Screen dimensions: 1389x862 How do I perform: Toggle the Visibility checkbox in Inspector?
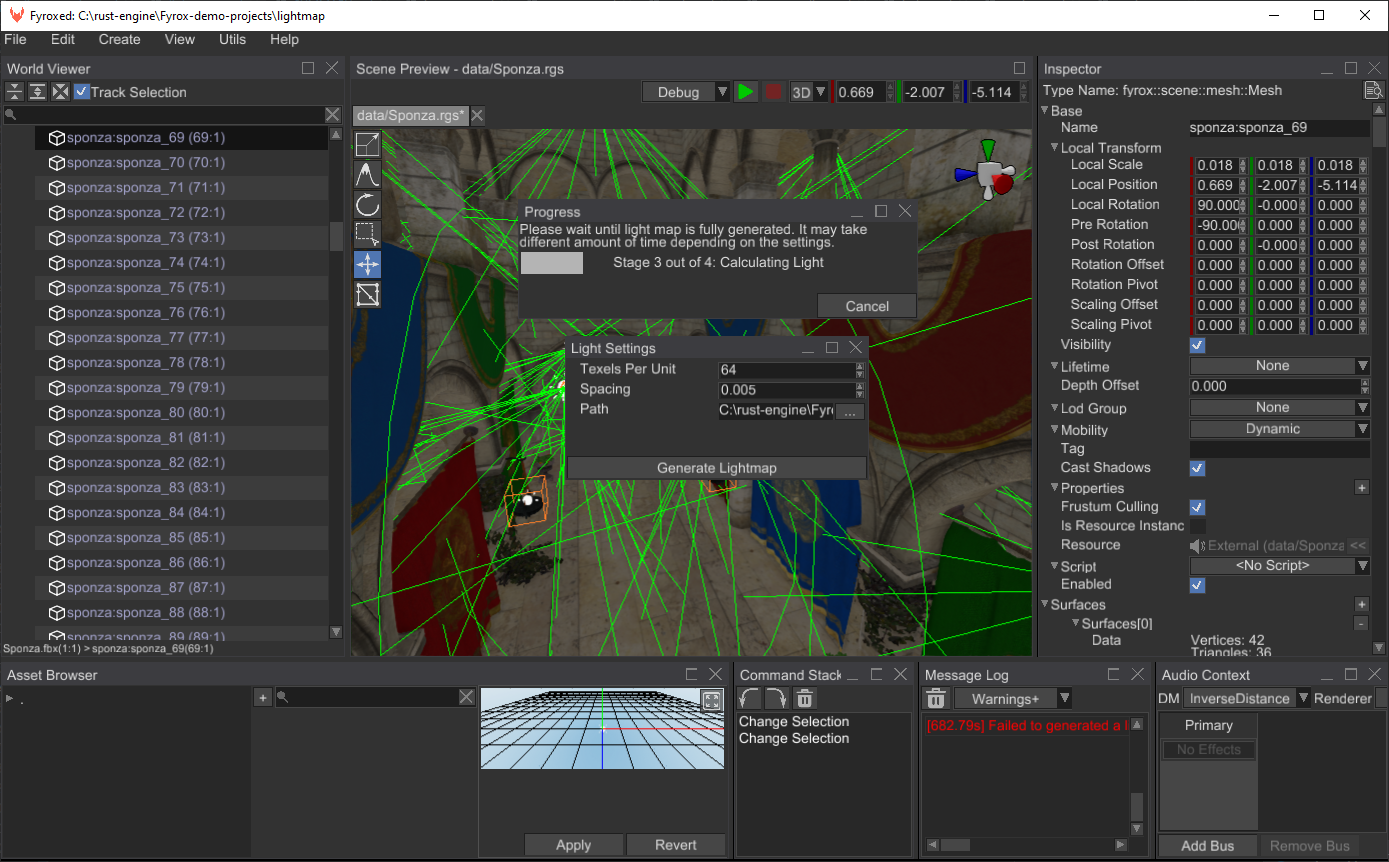pos(1197,345)
